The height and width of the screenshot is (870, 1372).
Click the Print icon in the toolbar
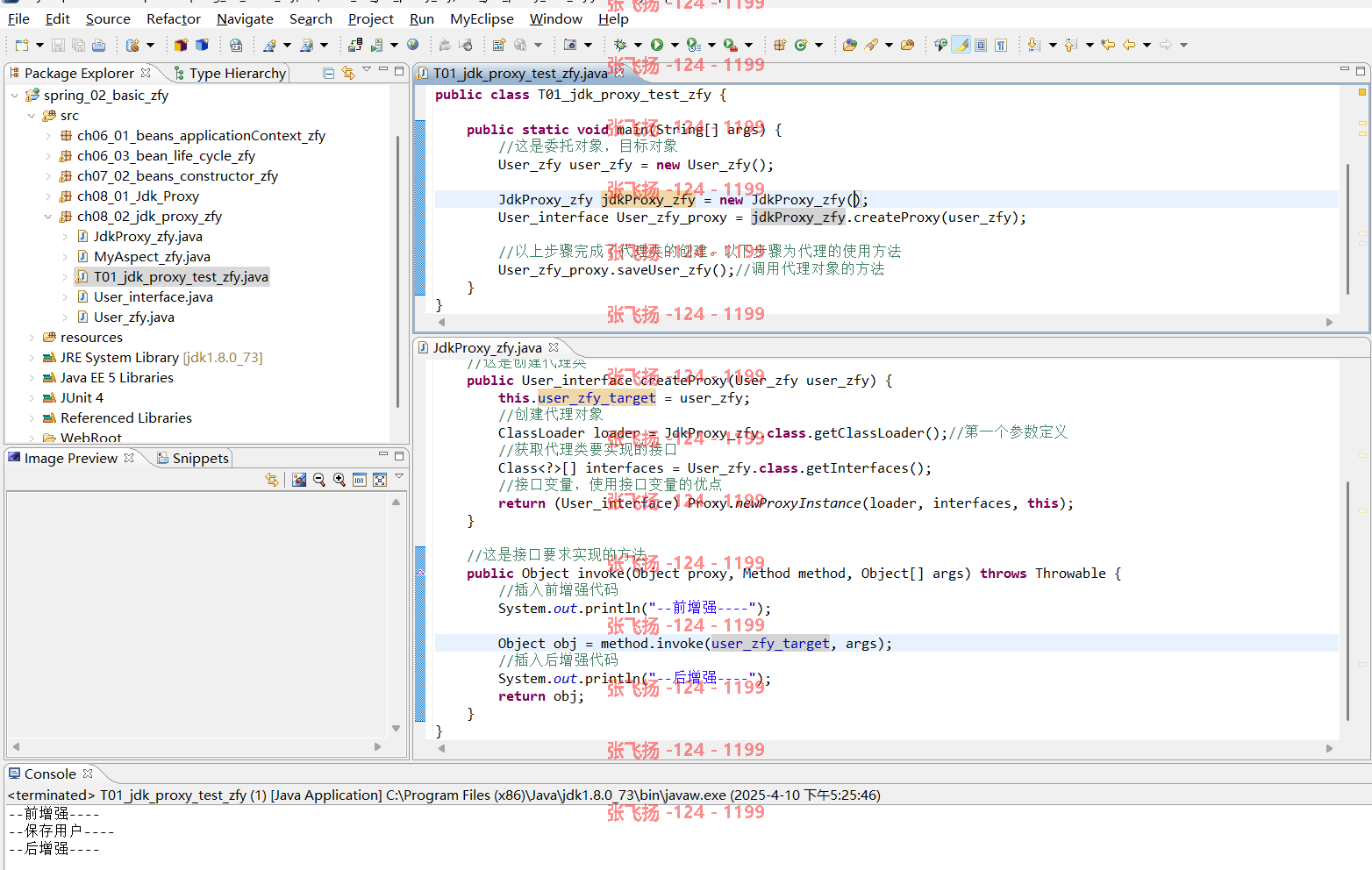point(98,45)
